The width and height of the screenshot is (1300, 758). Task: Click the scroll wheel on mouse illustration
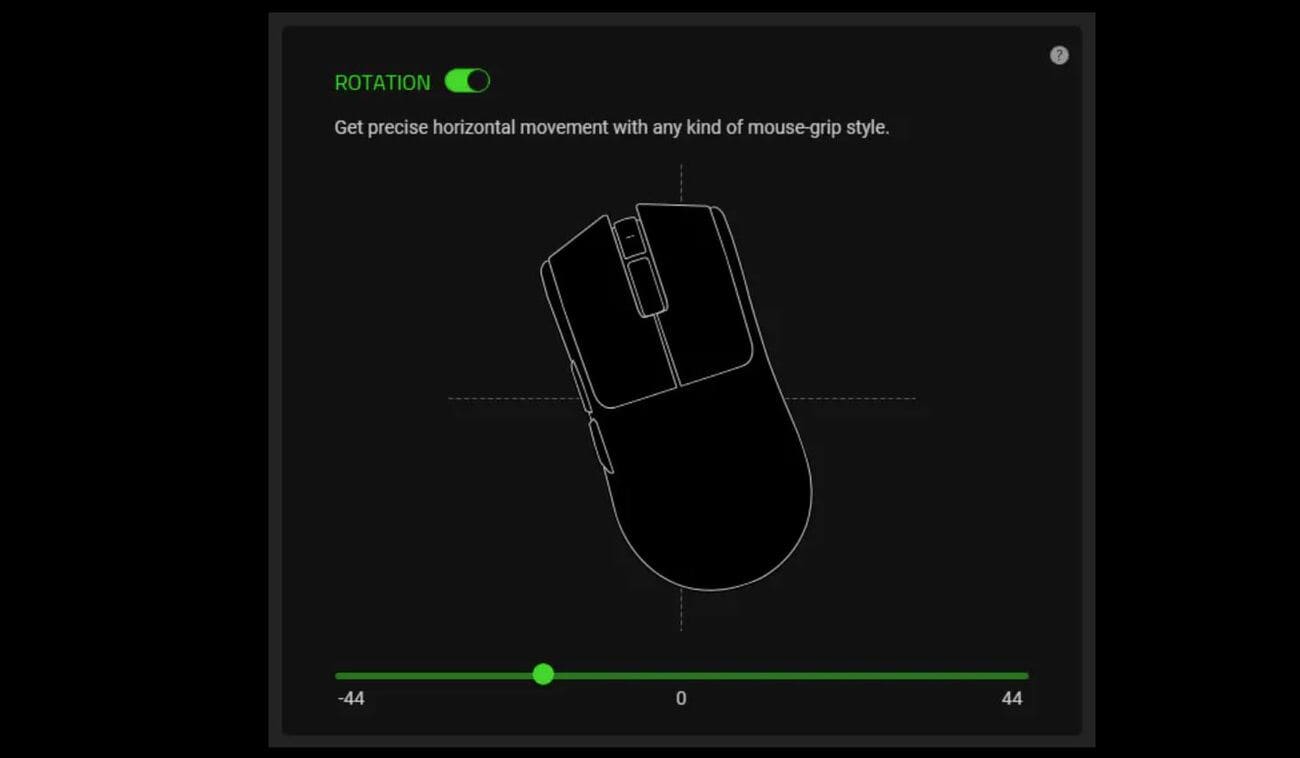coord(646,285)
